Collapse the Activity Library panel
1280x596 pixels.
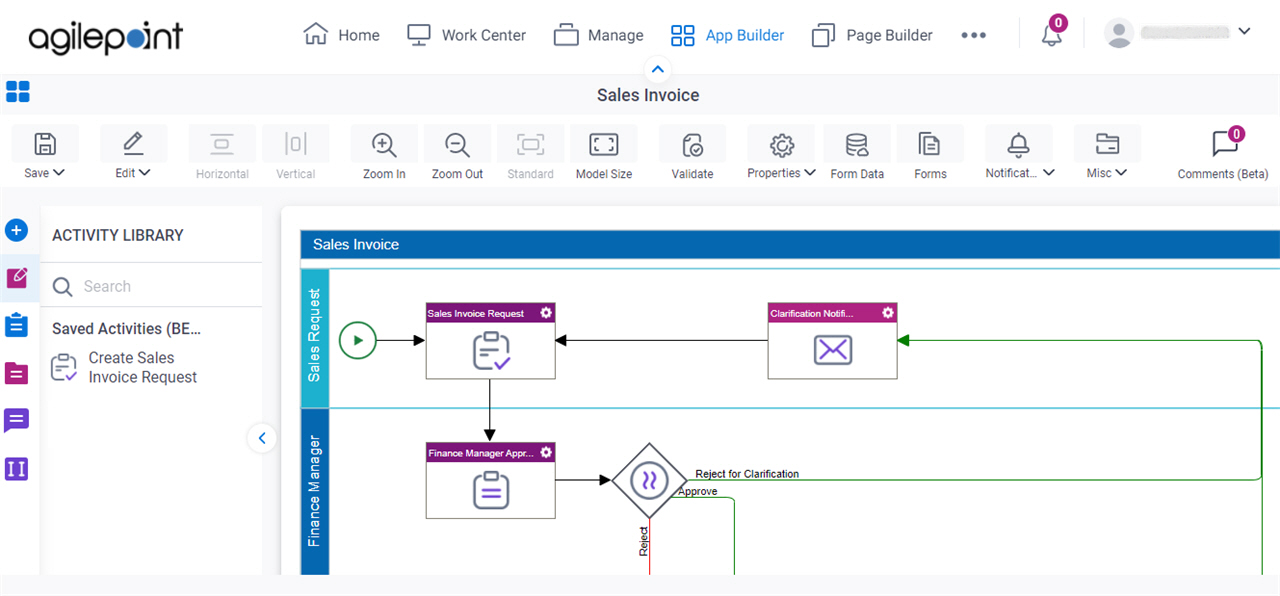(262, 438)
